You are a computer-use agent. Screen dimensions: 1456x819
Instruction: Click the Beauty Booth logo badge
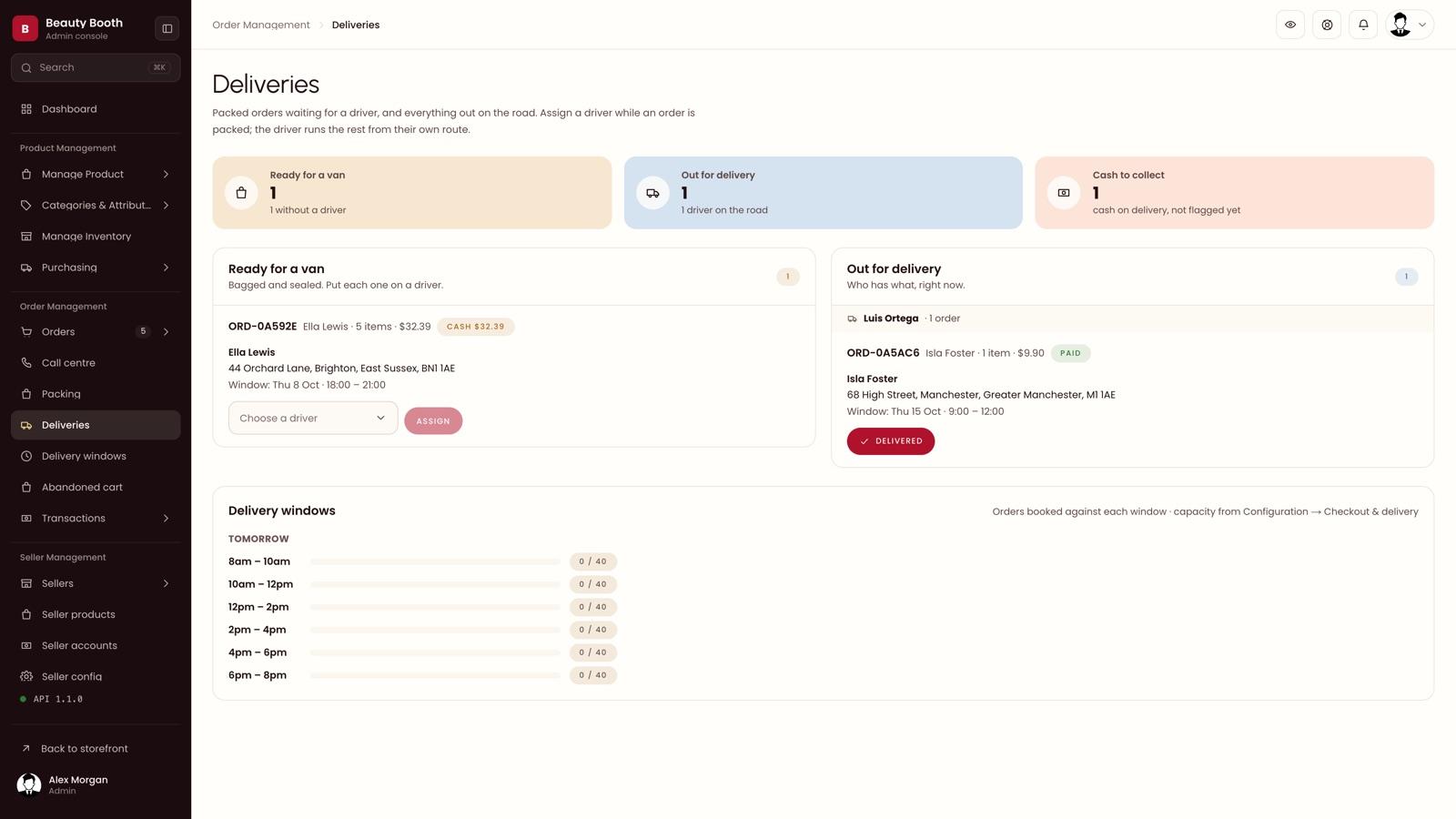[x=25, y=28]
